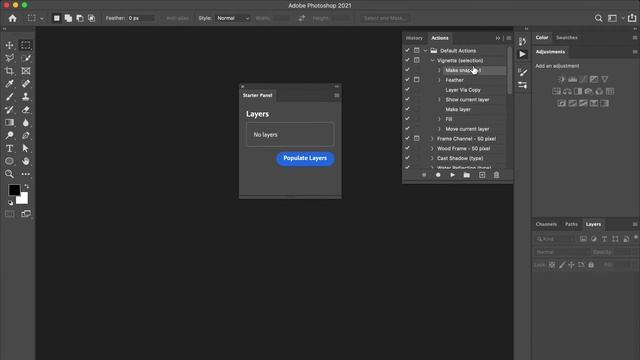
Task: Click the Share icon at top right
Action: click(x=632, y=18)
